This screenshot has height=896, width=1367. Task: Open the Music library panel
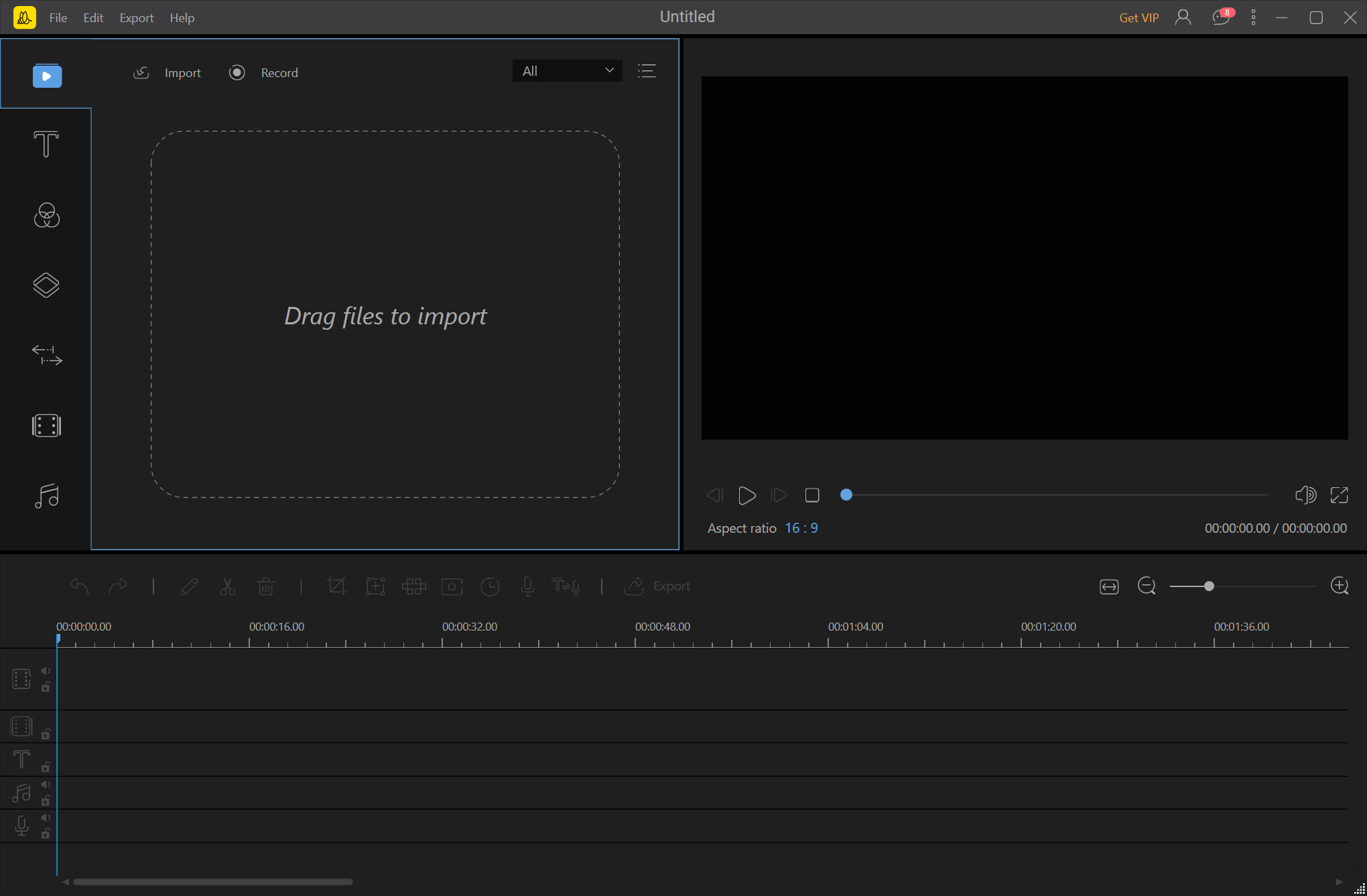click(x=46, y=496)
